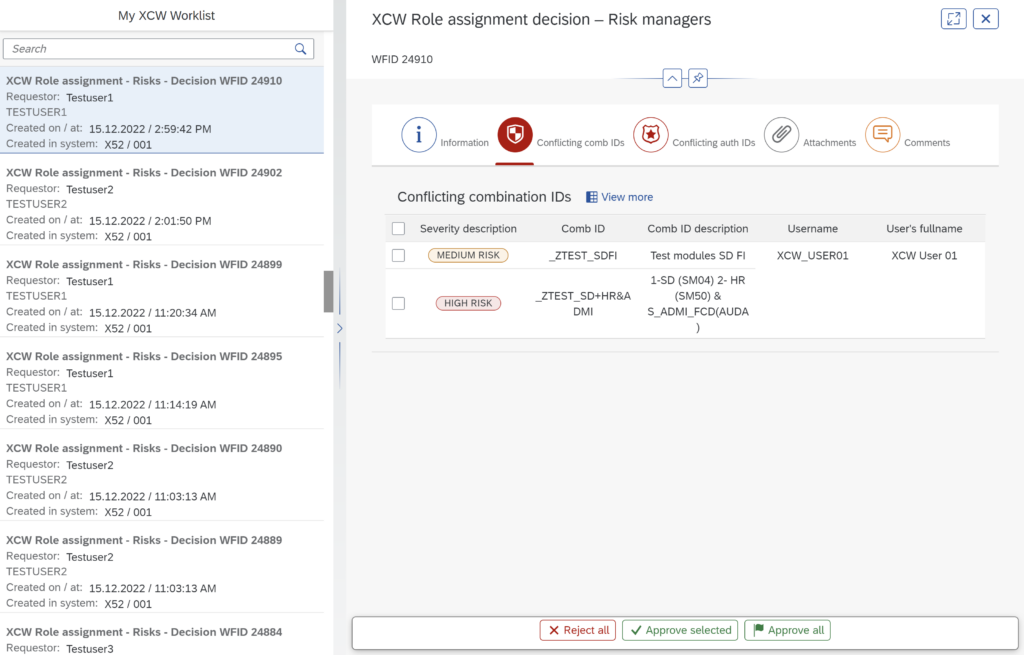Click the _ZTEST_SD+HR&ADMI comb ID cell
Viewport: 1024px width, 655px height.
pos(583,304)
